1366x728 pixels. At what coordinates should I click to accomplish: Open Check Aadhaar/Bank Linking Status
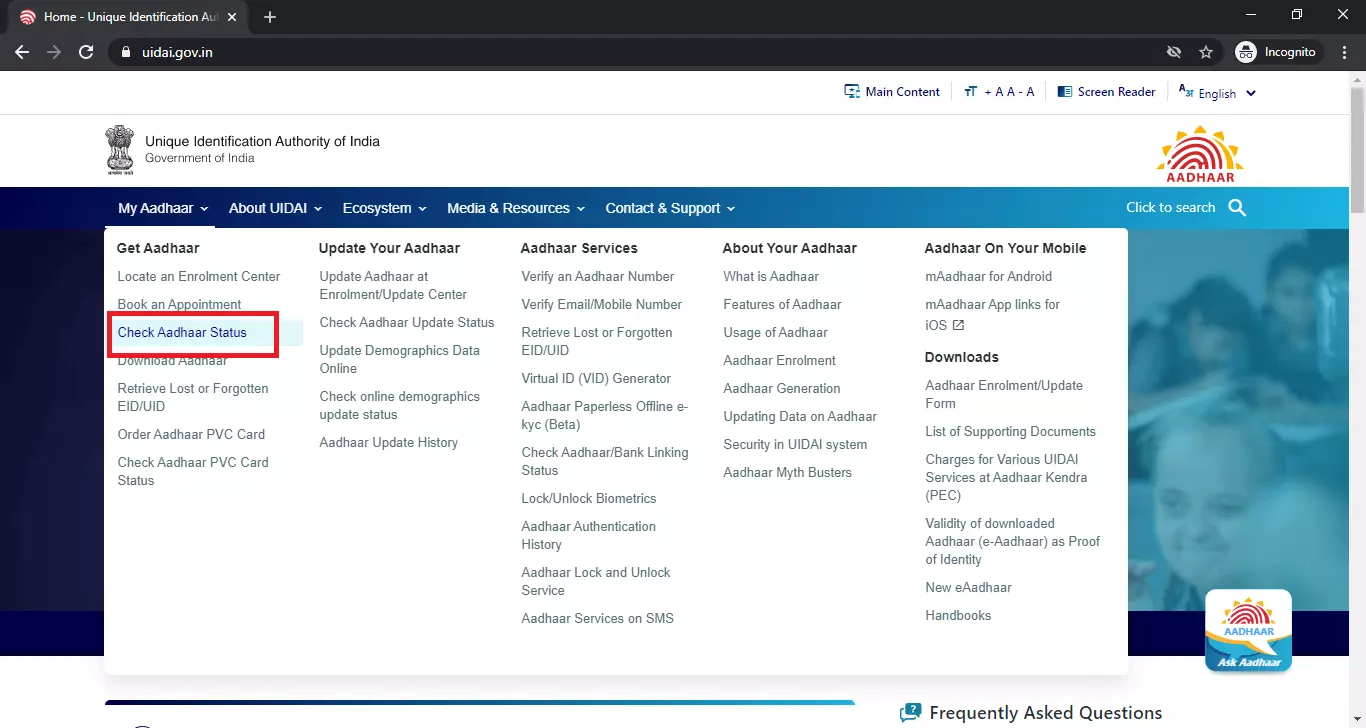tap(605, 461)
